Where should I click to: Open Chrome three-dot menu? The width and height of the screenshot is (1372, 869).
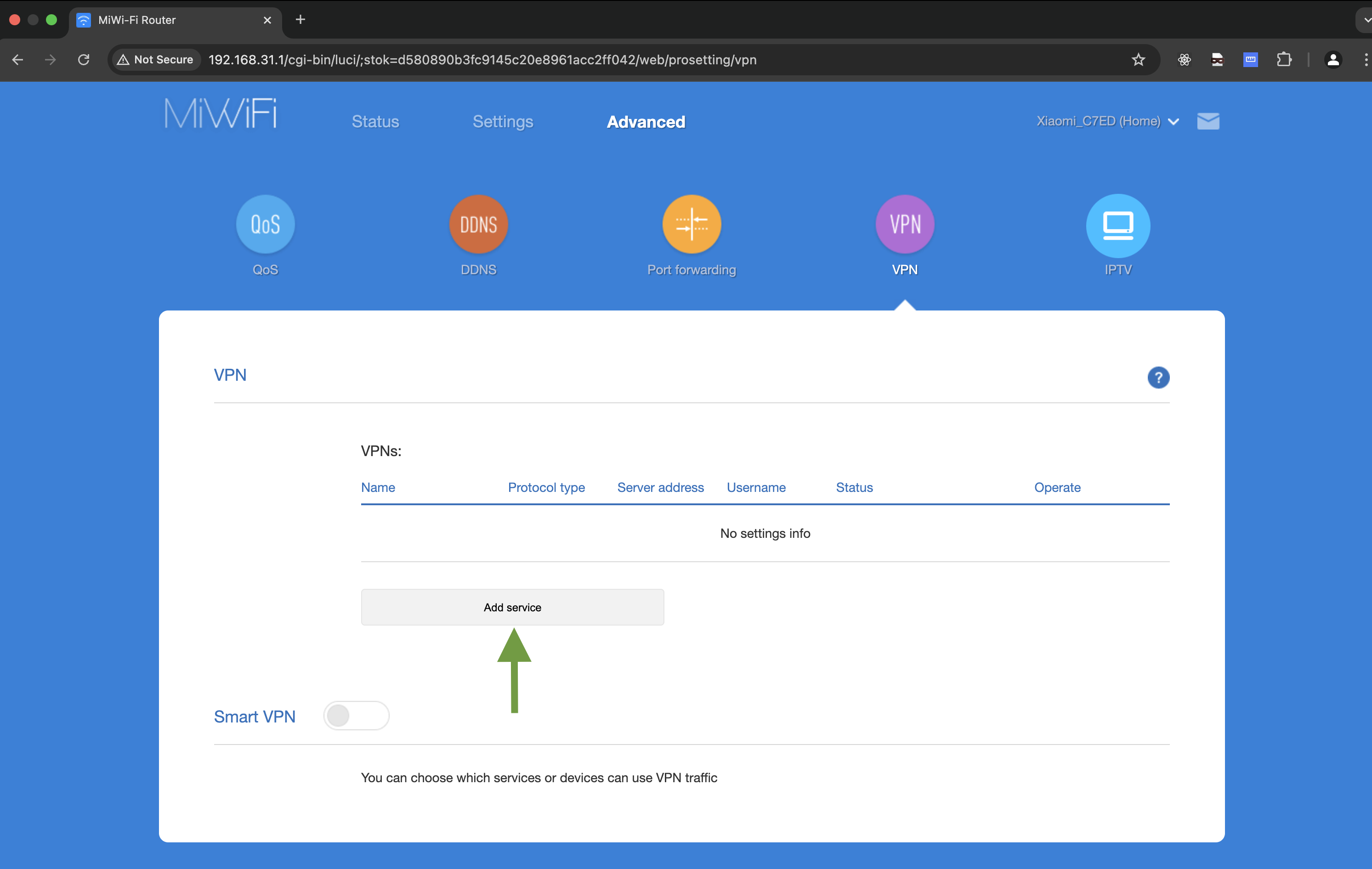1365,60
